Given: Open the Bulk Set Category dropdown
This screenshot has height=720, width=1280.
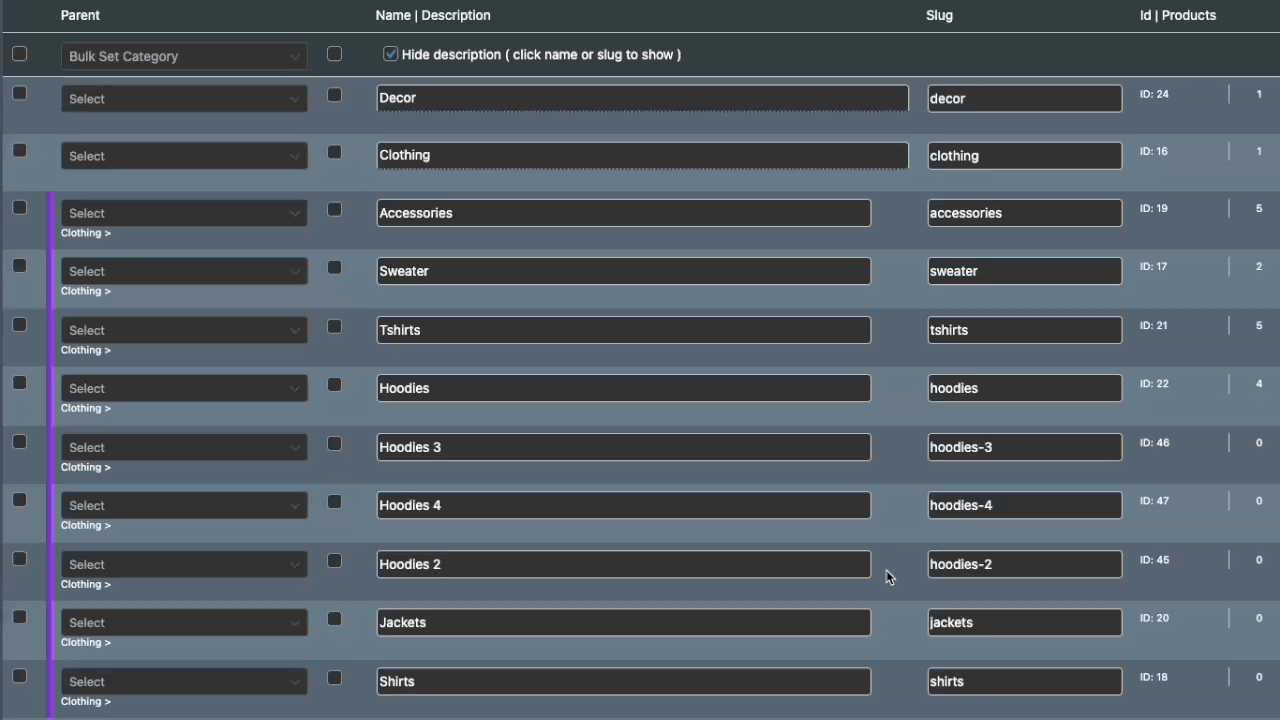Looking at the screenshot, I should (184, 56).
